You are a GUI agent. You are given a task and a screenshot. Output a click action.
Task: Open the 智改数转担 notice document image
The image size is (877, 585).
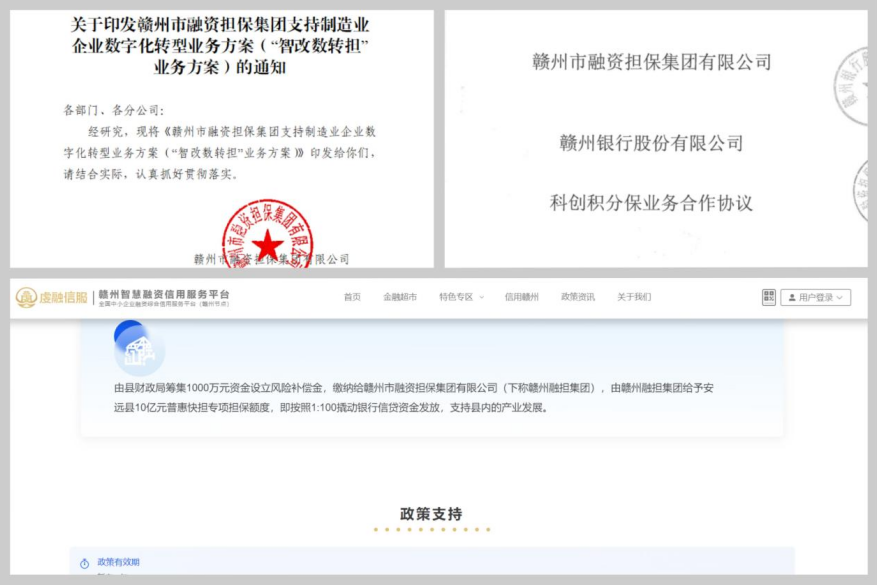(x=221, y=139)
